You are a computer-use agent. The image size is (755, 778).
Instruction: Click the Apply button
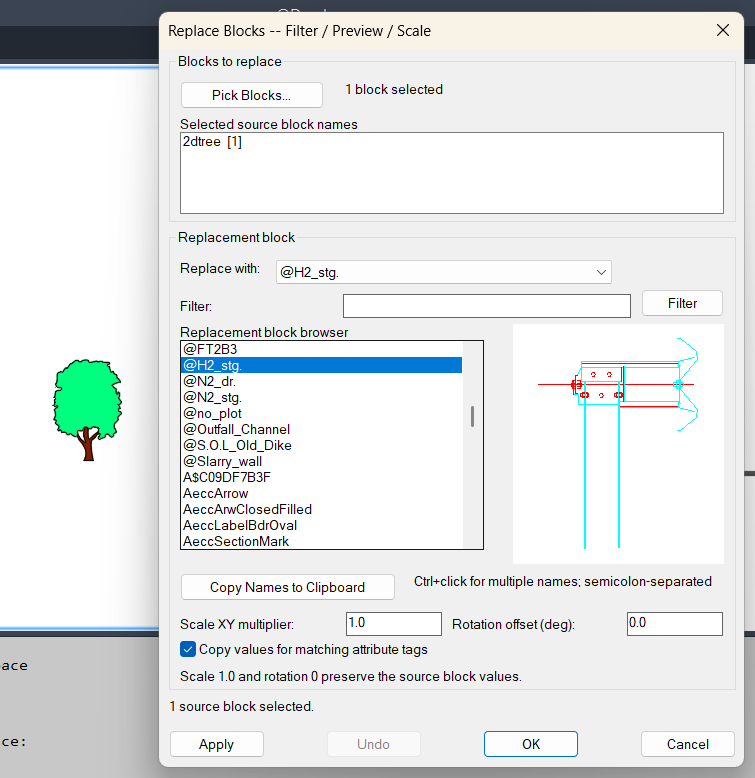point(217,744)
